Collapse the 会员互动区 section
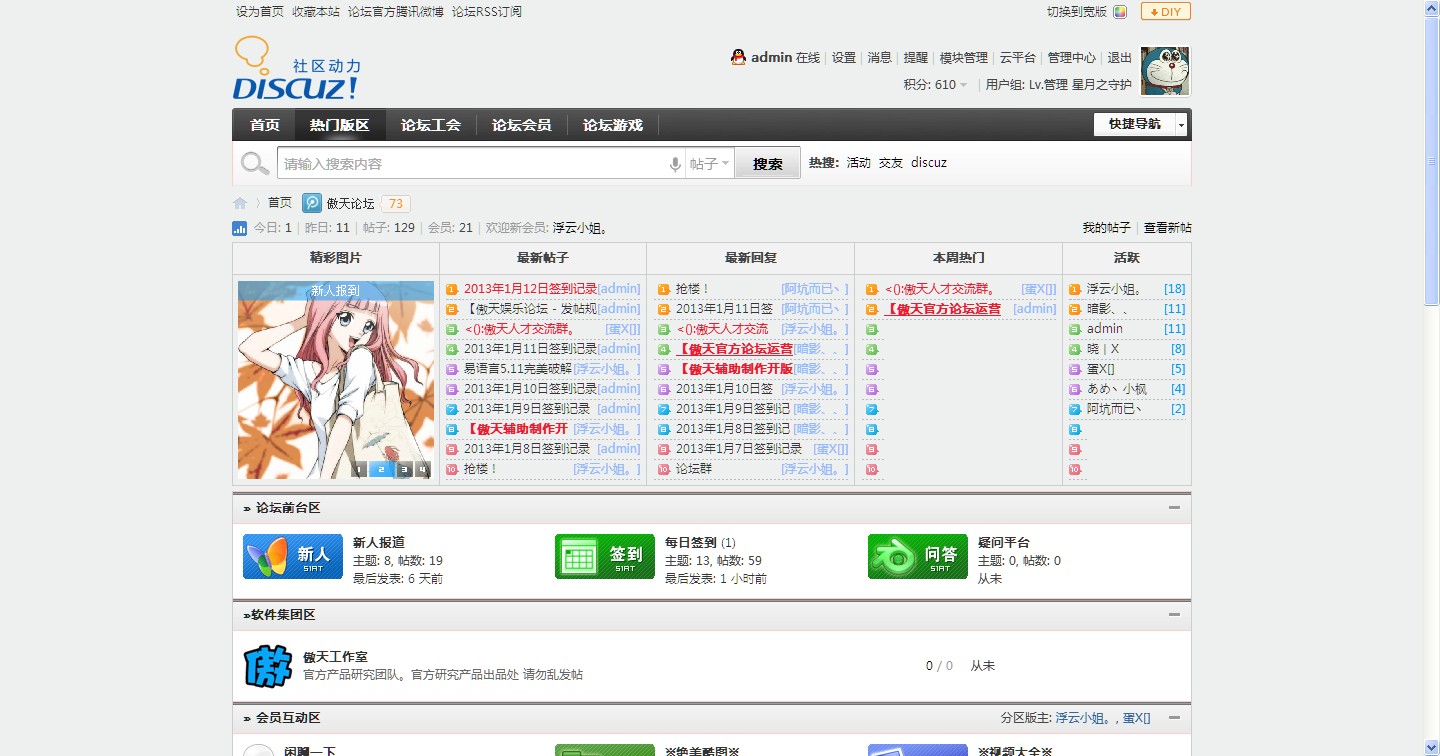1440x756 pixels. [x=1174, y=718]
